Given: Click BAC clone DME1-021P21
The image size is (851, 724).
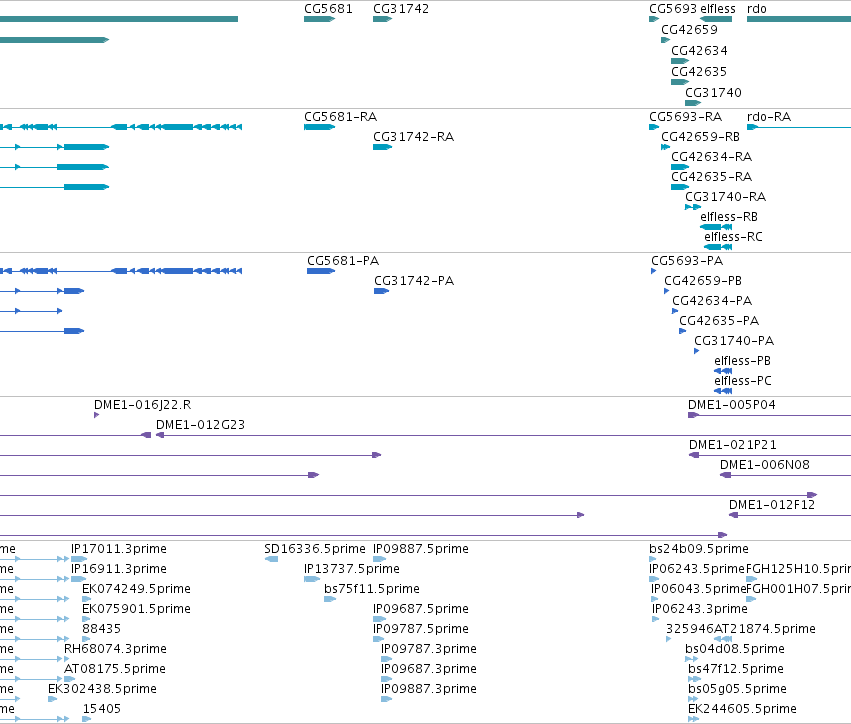Looking at the screenshot, I should click(x=733, y=446).
